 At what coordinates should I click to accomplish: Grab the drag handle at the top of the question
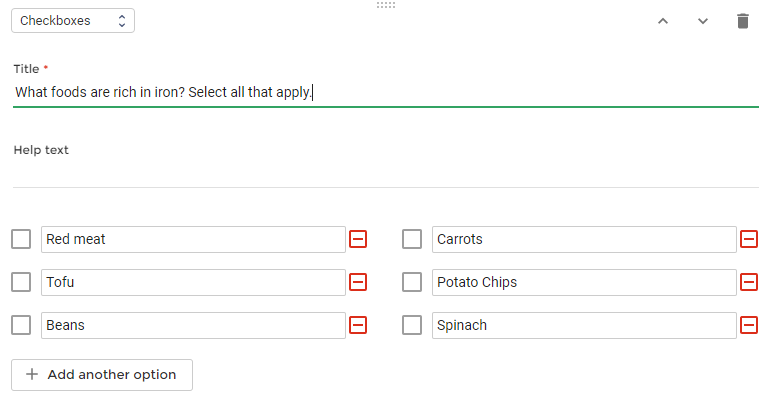pos(386,5)
